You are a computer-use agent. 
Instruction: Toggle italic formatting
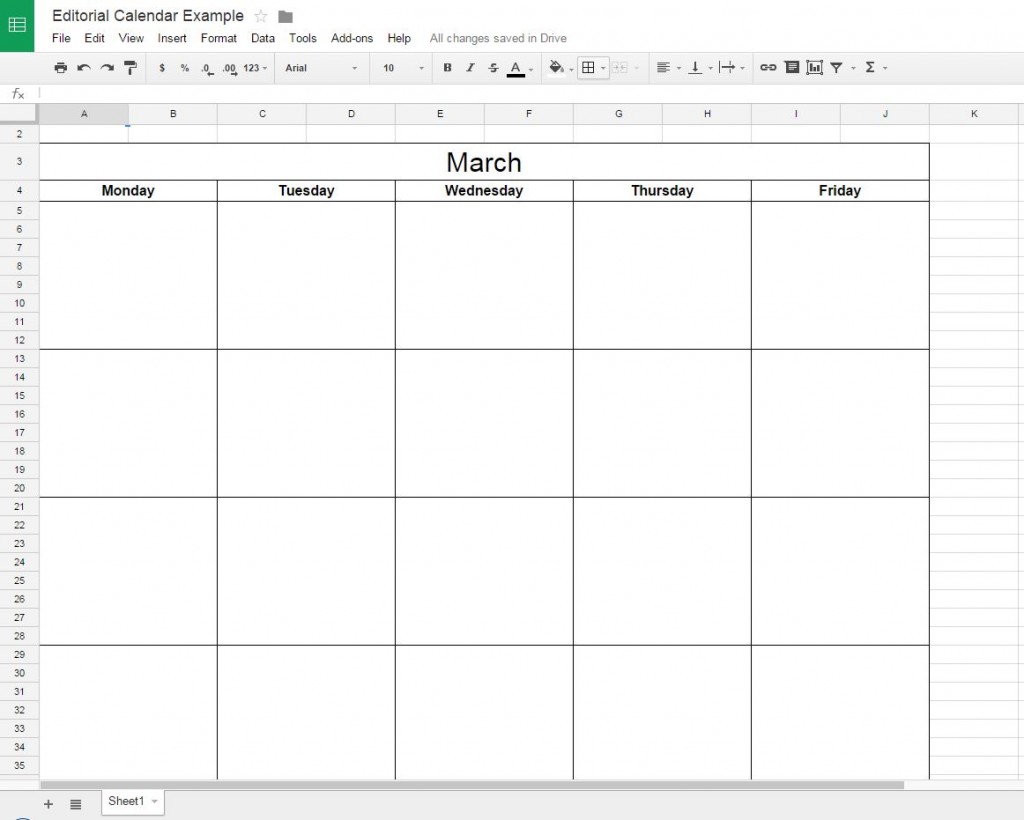click(x=469, y=67)
